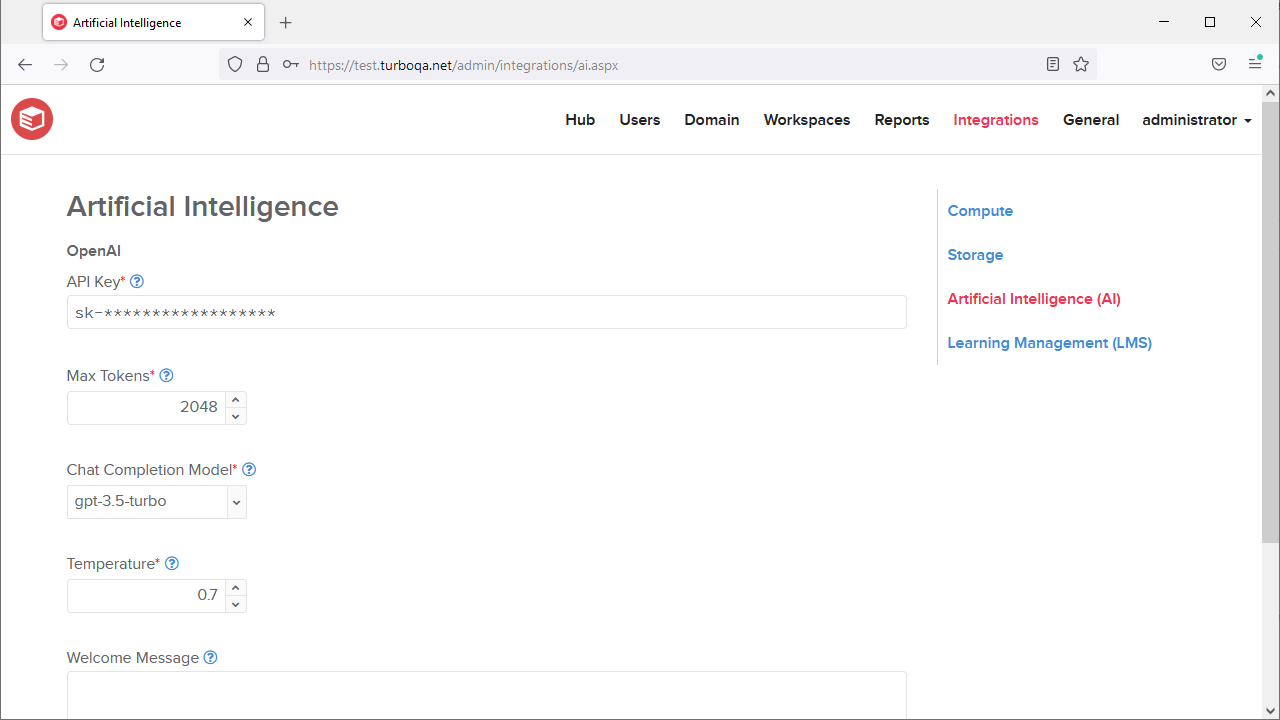This screenshot has width=1280, height=720.
Task: Go back with browser back arrow
Action: (x=25, y=64)
